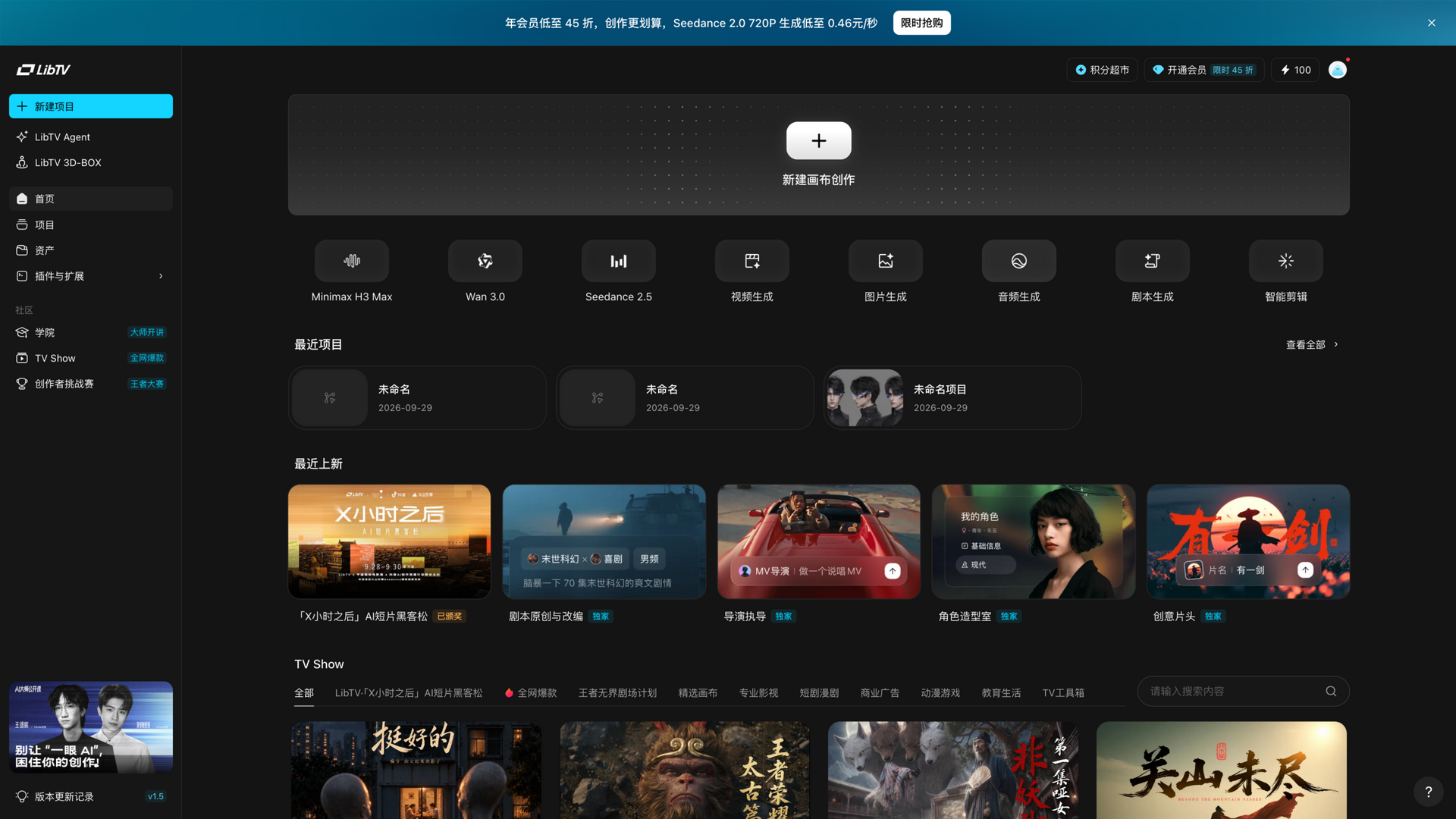1456x819 pixels.
Task: Open the Seedance 2.5 tool icon
Action: [x=619, y=261]
